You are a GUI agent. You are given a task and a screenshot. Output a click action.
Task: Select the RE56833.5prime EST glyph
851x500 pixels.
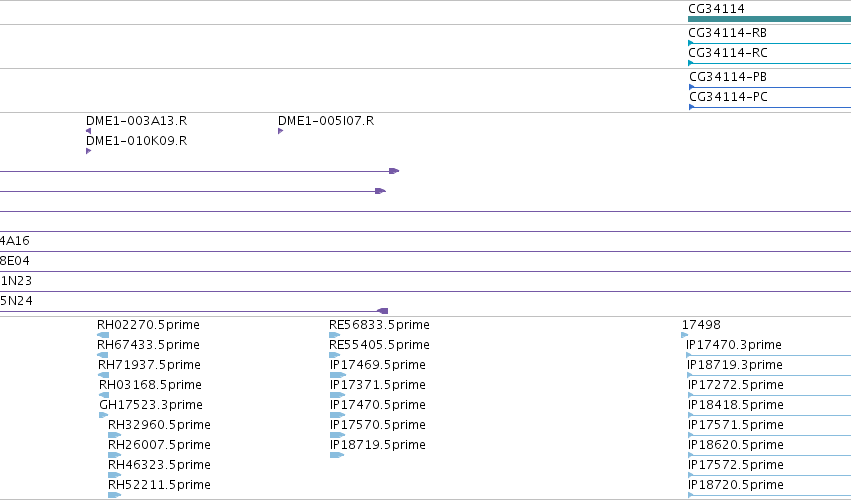click(x=335, y=335)
